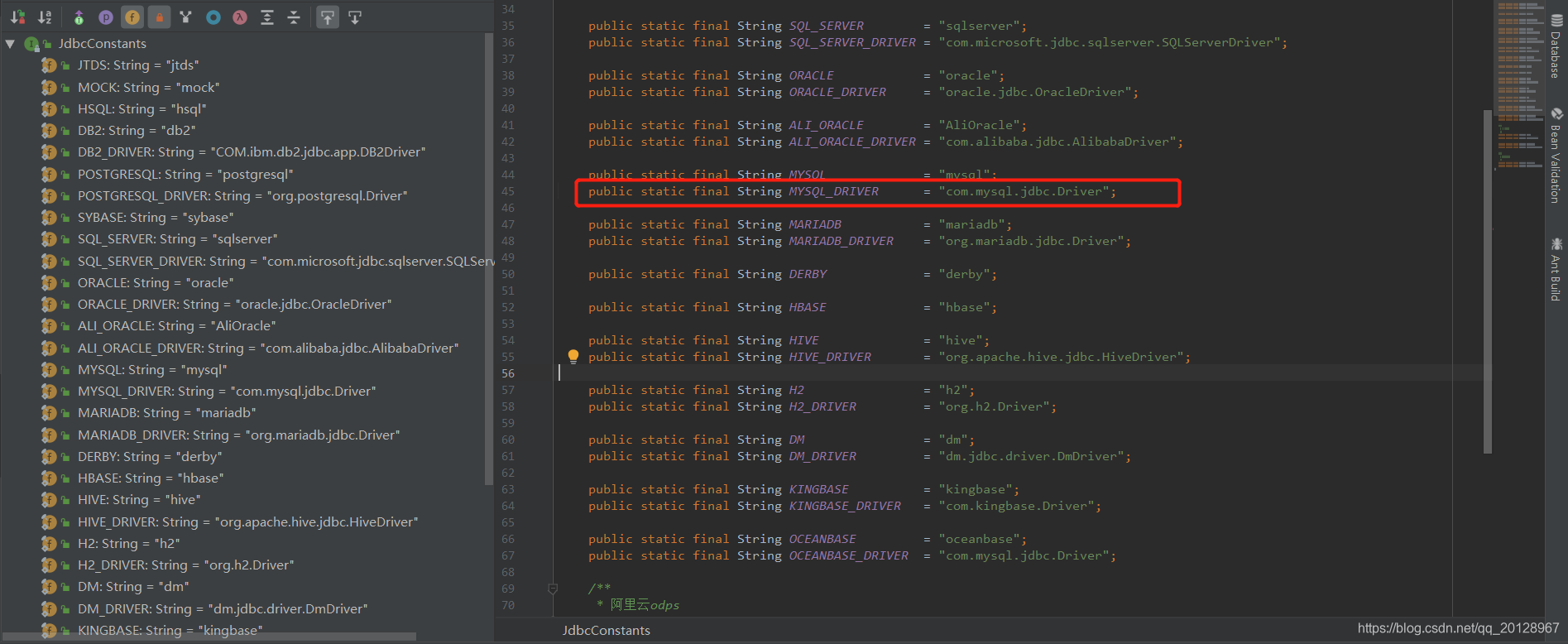Toggle Show Fields orange f icon
Image resolution: width=1568 pixels, height=644 pixels.
pos(132,17)
